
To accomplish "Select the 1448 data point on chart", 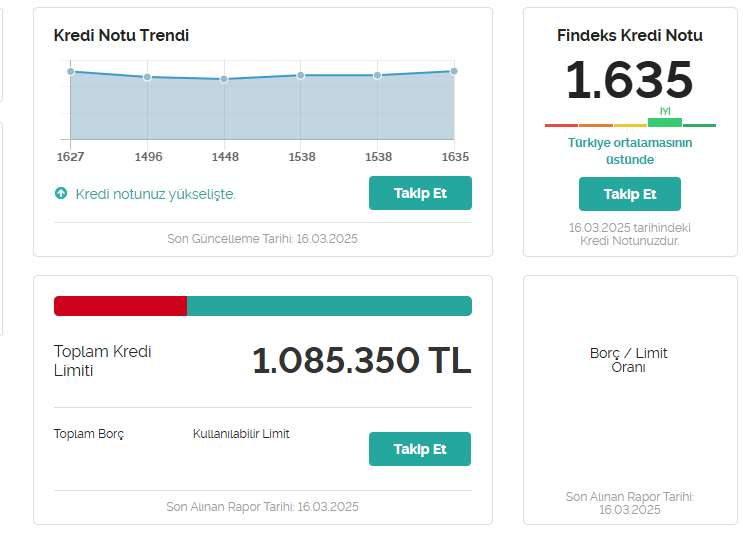I will coord(224,79).
